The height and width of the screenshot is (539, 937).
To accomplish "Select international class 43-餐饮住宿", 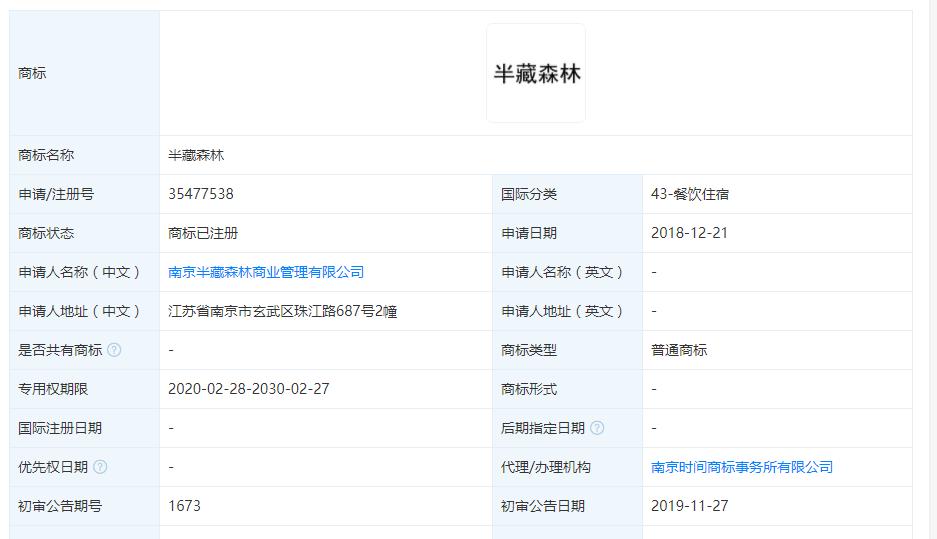I will click(690, 194).
